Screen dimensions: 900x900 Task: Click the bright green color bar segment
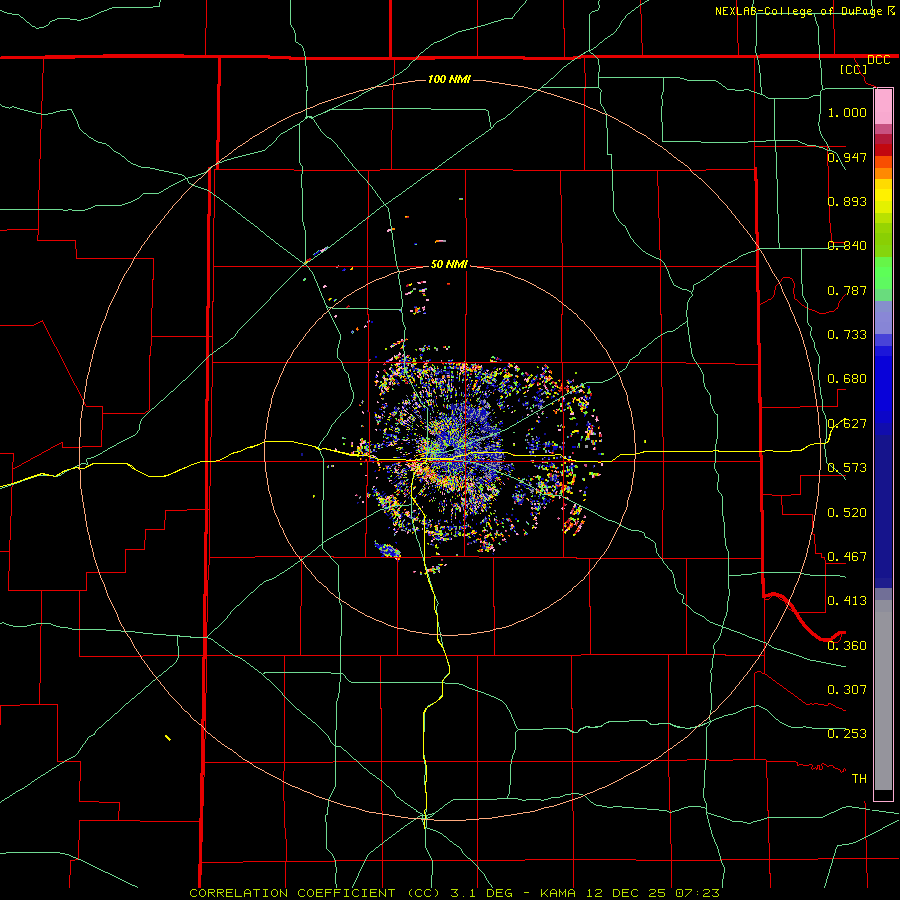point(883,273)
